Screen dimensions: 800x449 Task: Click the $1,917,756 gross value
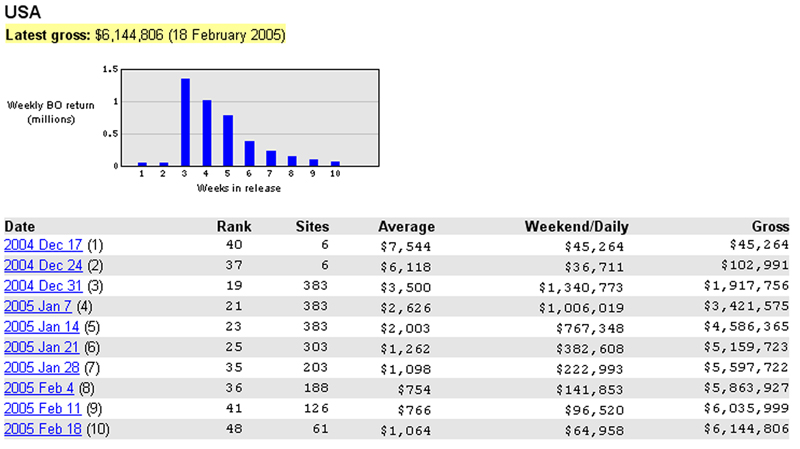pyautogui.click(x=746, y=286)
